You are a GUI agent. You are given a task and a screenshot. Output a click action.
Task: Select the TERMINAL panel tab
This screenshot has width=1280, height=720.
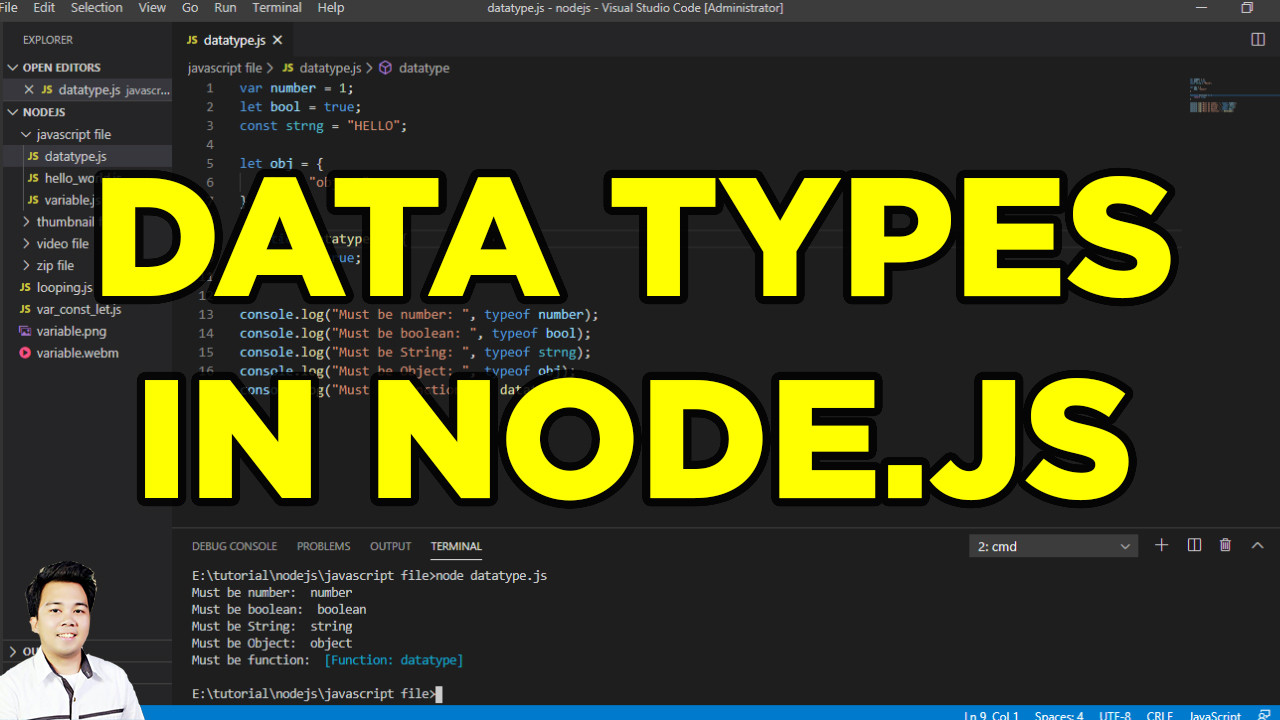coord(456,546)
